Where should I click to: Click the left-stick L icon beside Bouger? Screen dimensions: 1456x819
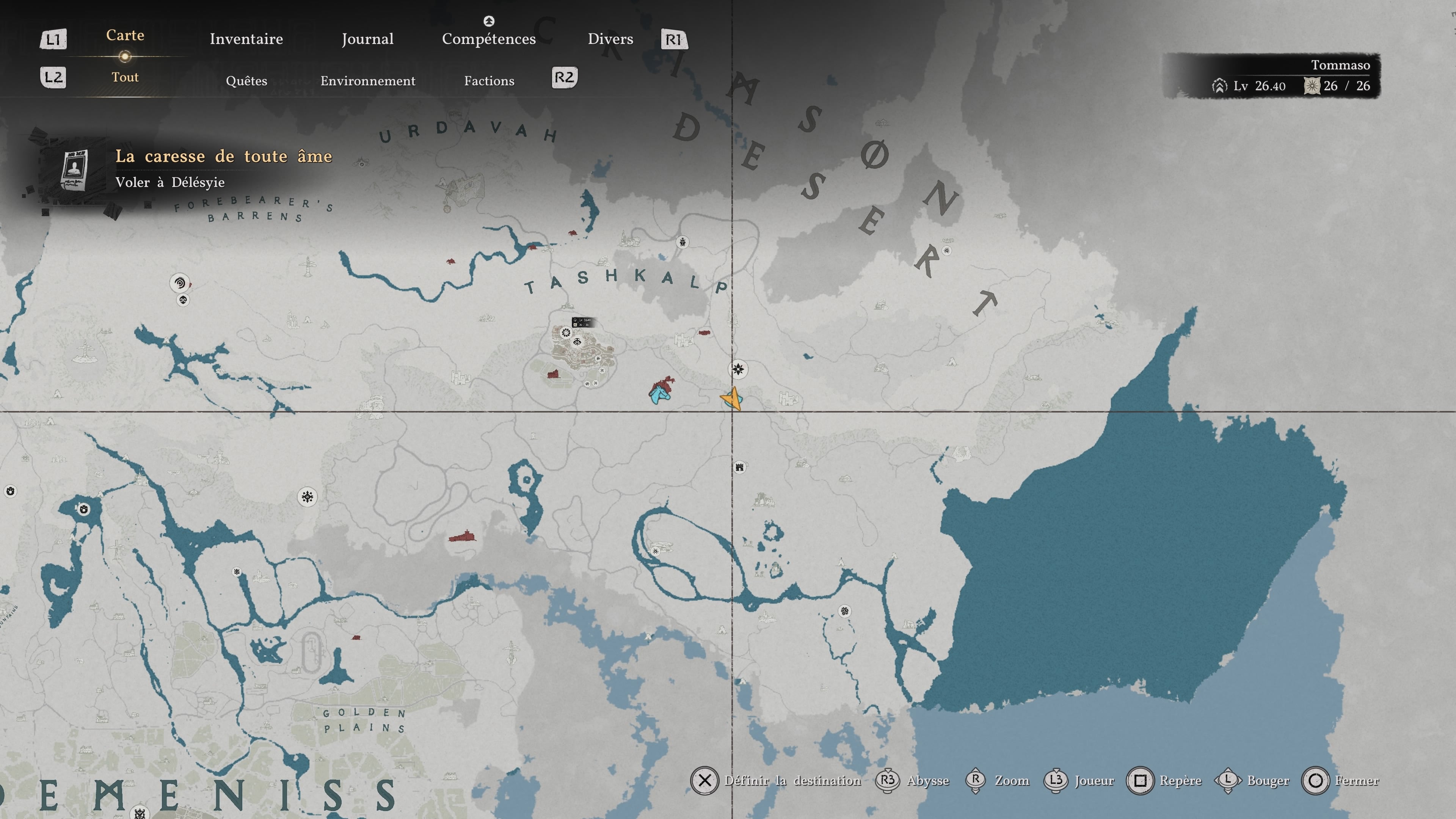(1228, 781)
